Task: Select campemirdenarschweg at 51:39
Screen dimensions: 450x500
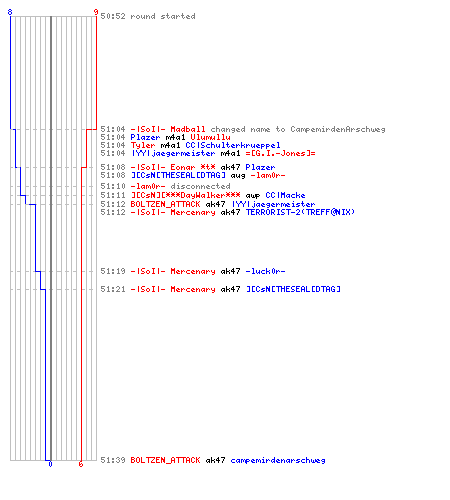Action: (x=278, y=460)
